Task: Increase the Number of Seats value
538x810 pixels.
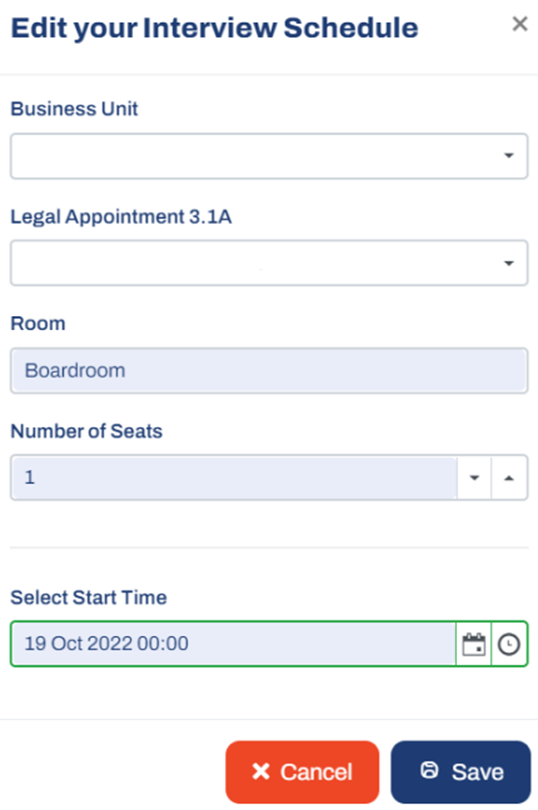Action: 509,477
